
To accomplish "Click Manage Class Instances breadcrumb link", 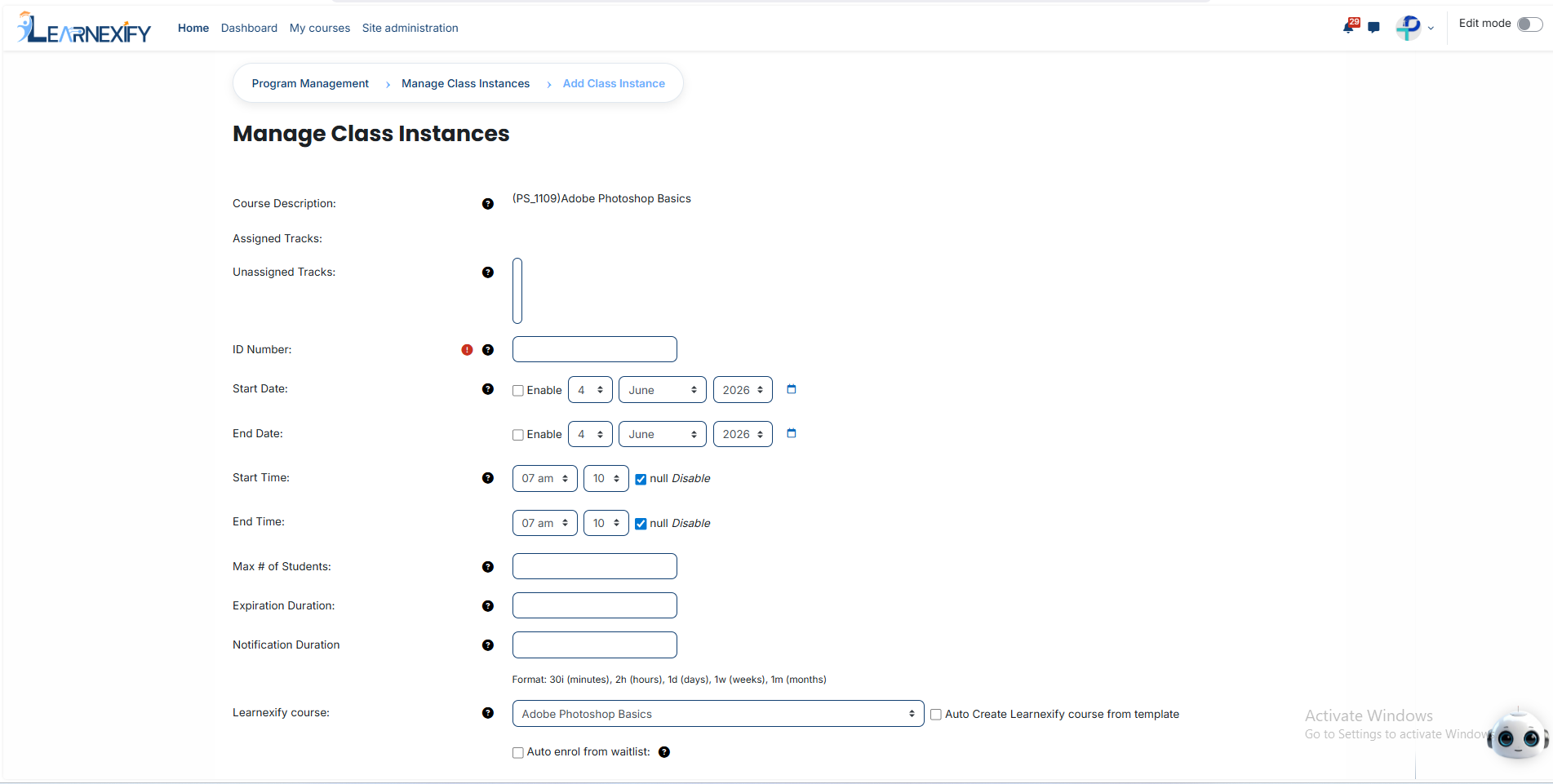I will (x=465, y=83).
